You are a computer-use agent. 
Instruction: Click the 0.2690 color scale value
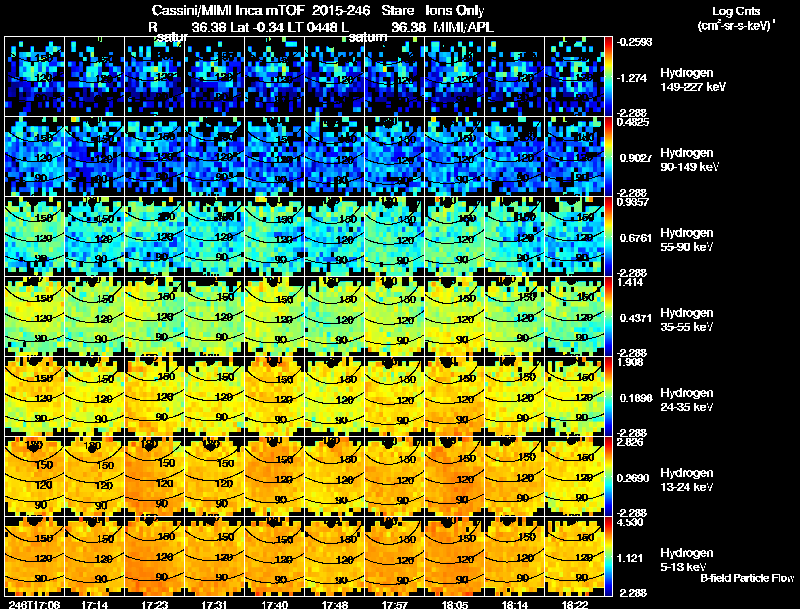[634, 478]
